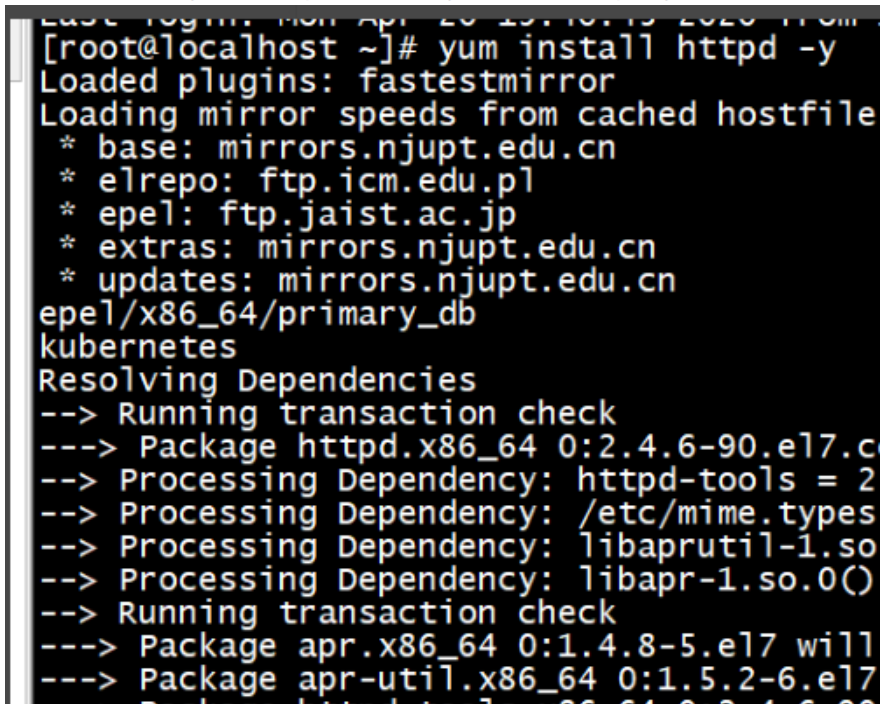Click extras mirror mirrors.njupt.edu.cn text
Image resolution: width=886 pixels, height=704 pixels.
click(457, 249)
